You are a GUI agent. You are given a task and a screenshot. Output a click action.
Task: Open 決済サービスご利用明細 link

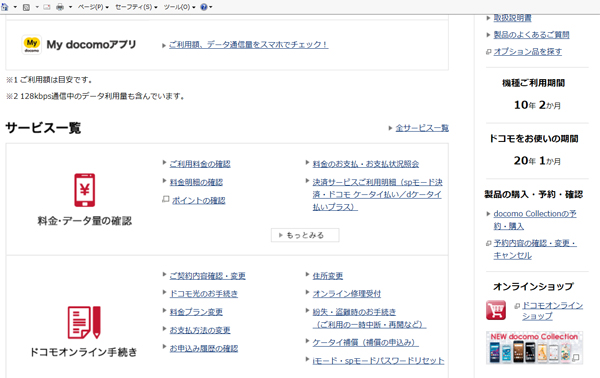[x=377, y=194]
